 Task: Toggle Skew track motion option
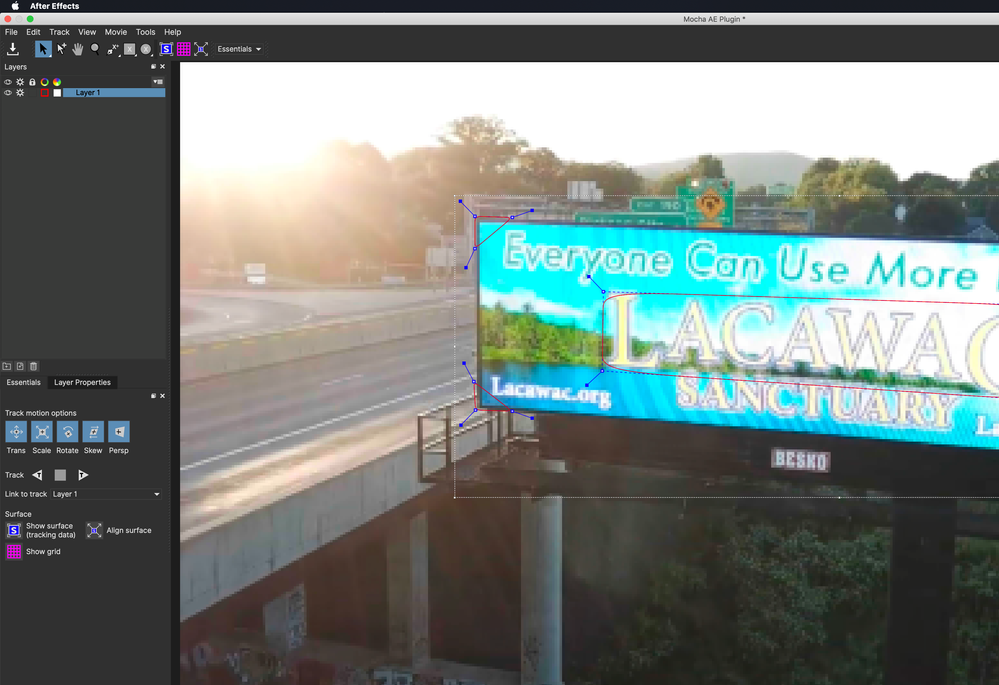93,432
